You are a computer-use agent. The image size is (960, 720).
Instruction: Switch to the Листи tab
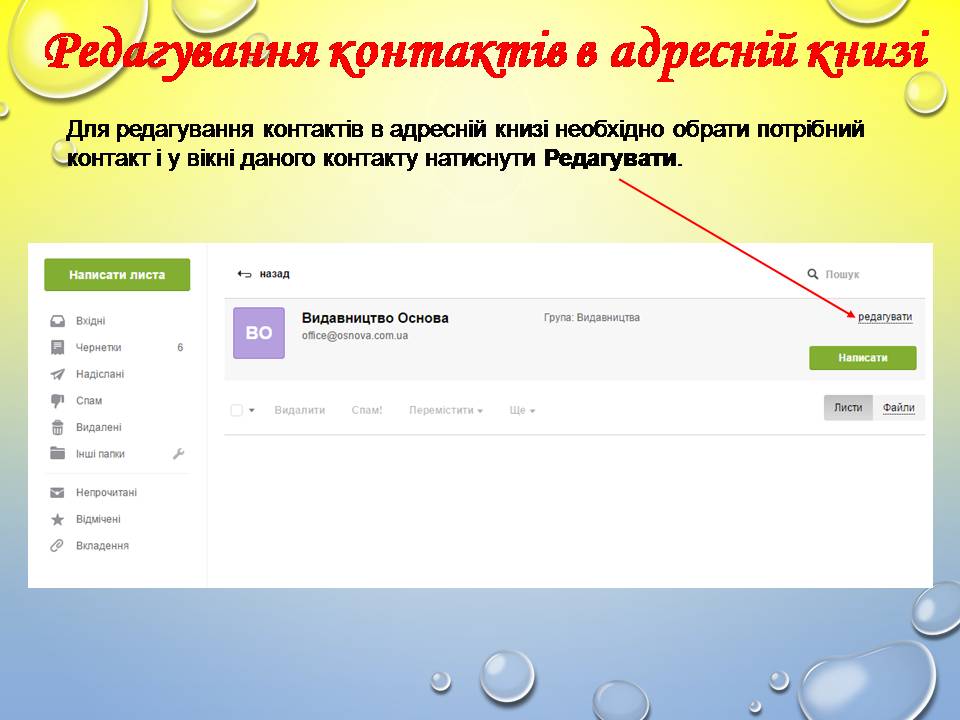click(848, 408)
